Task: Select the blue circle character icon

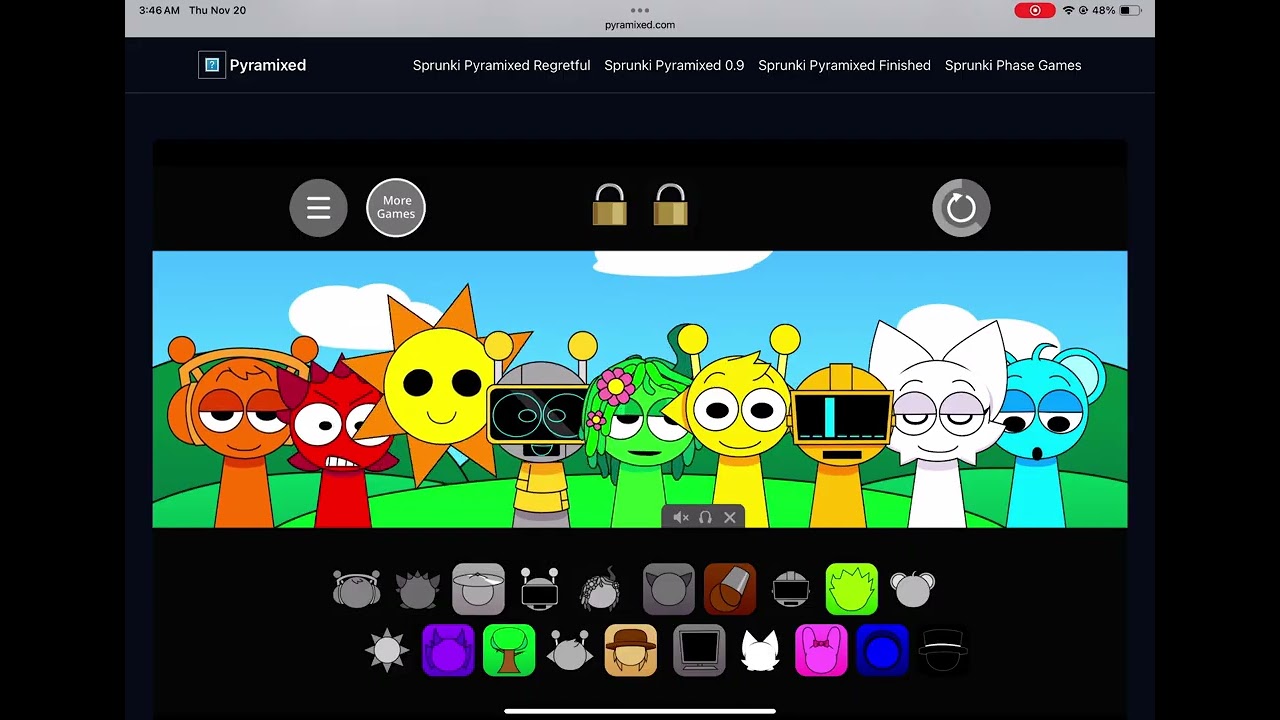Action: click(x=882, y=650)
